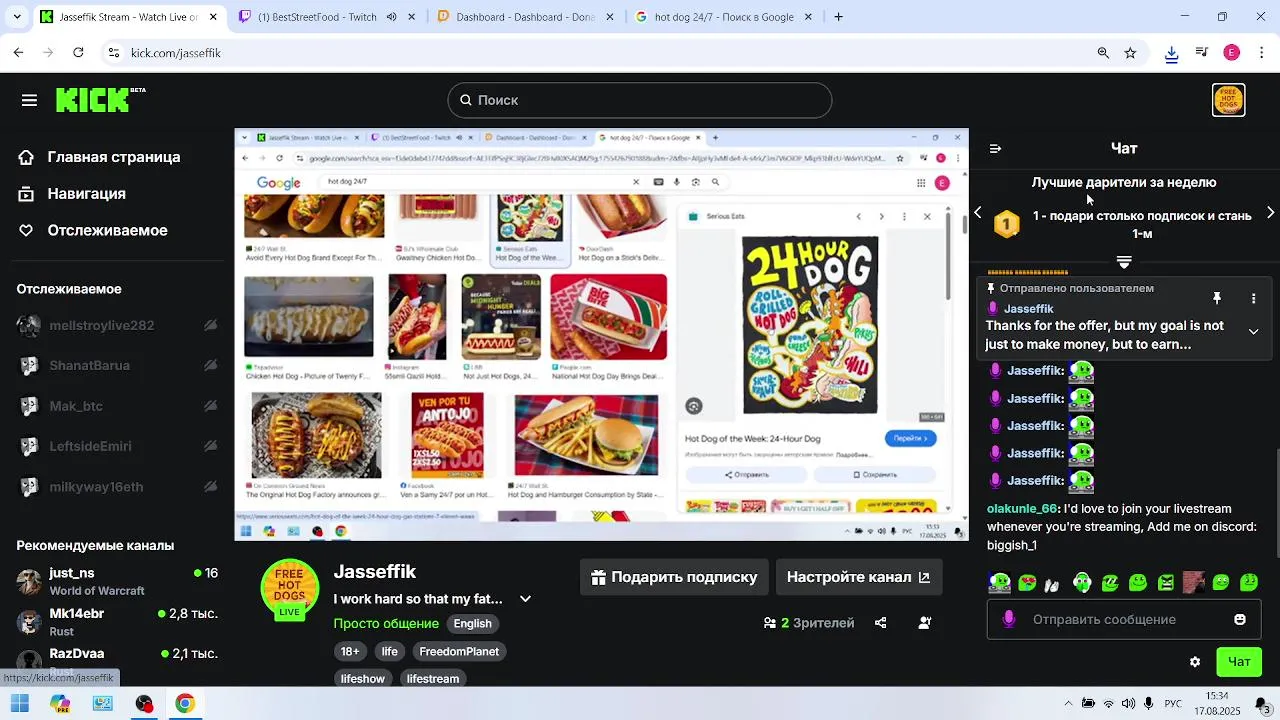1280x720 pixels.
Task: Click the Настройте канал button
Action: coord(858,577)
